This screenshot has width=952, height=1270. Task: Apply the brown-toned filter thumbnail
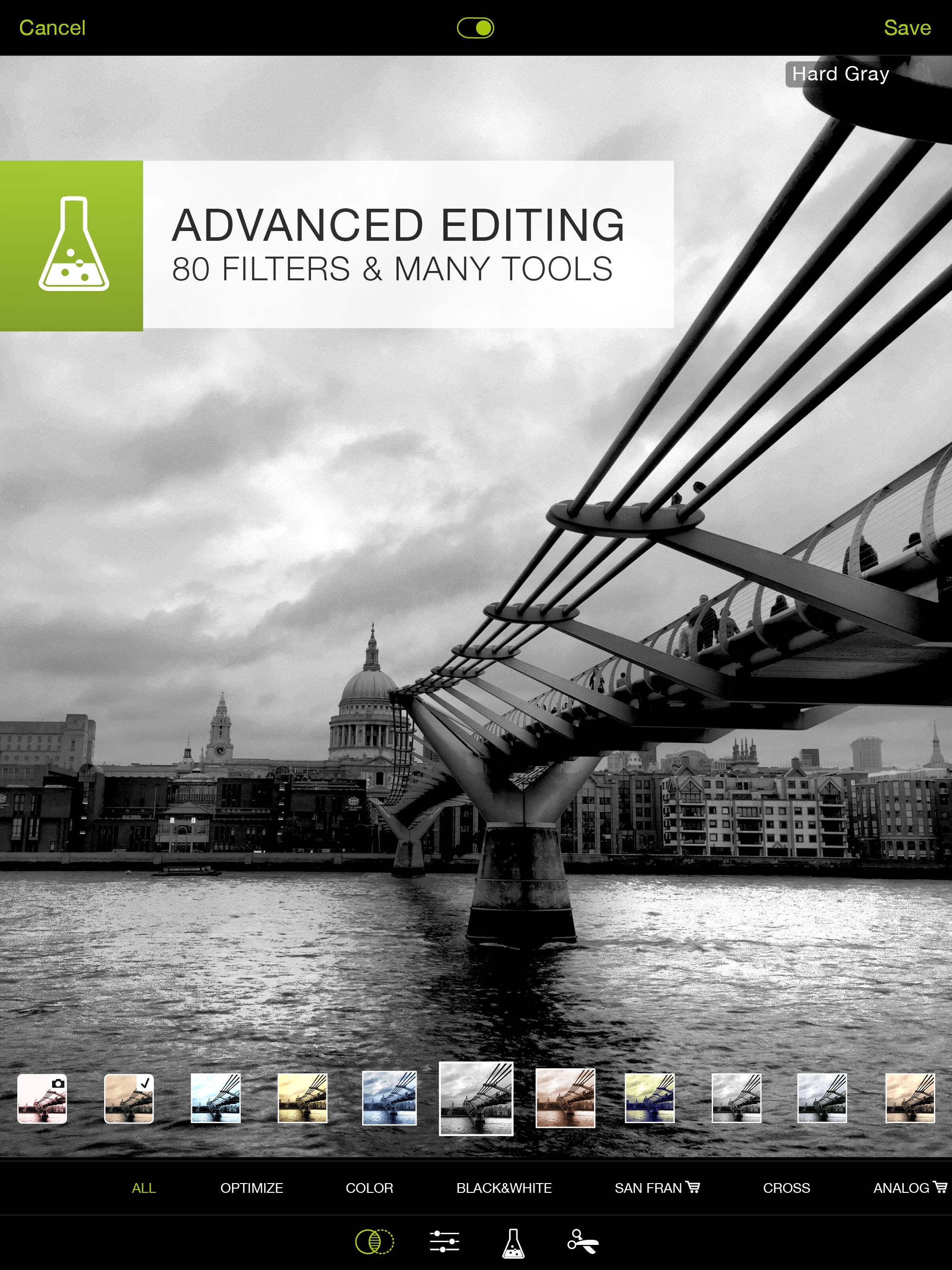click(565, 1098)
